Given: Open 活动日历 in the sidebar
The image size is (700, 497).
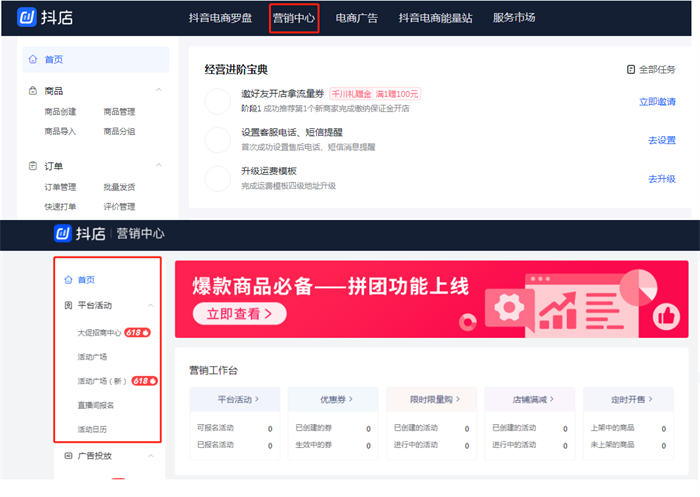Looking at the screenshot, I should 92,429.
